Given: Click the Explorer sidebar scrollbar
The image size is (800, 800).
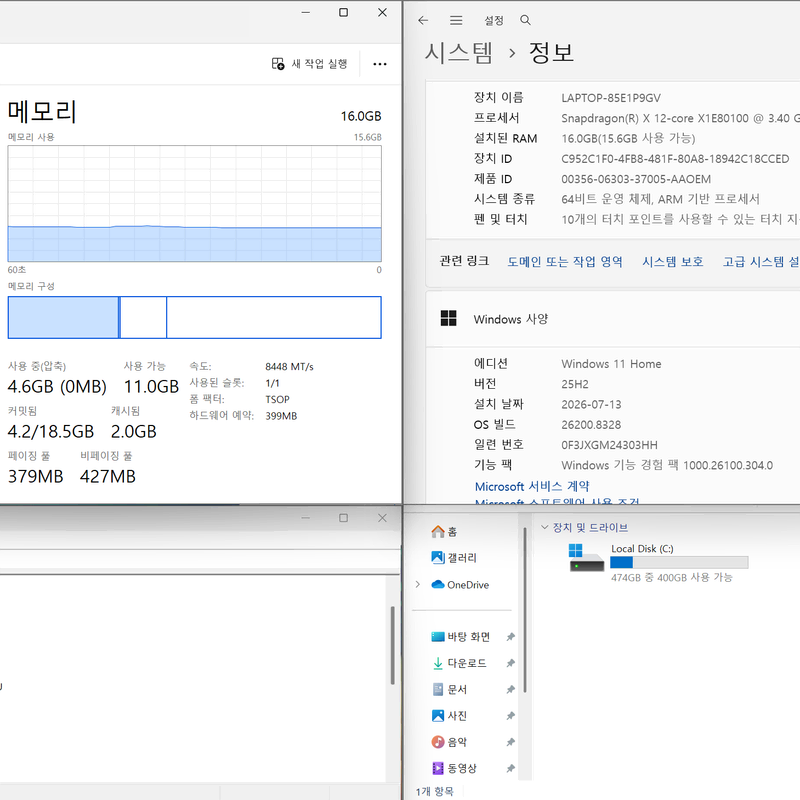Looking at the screenshot, I should 525,610.
